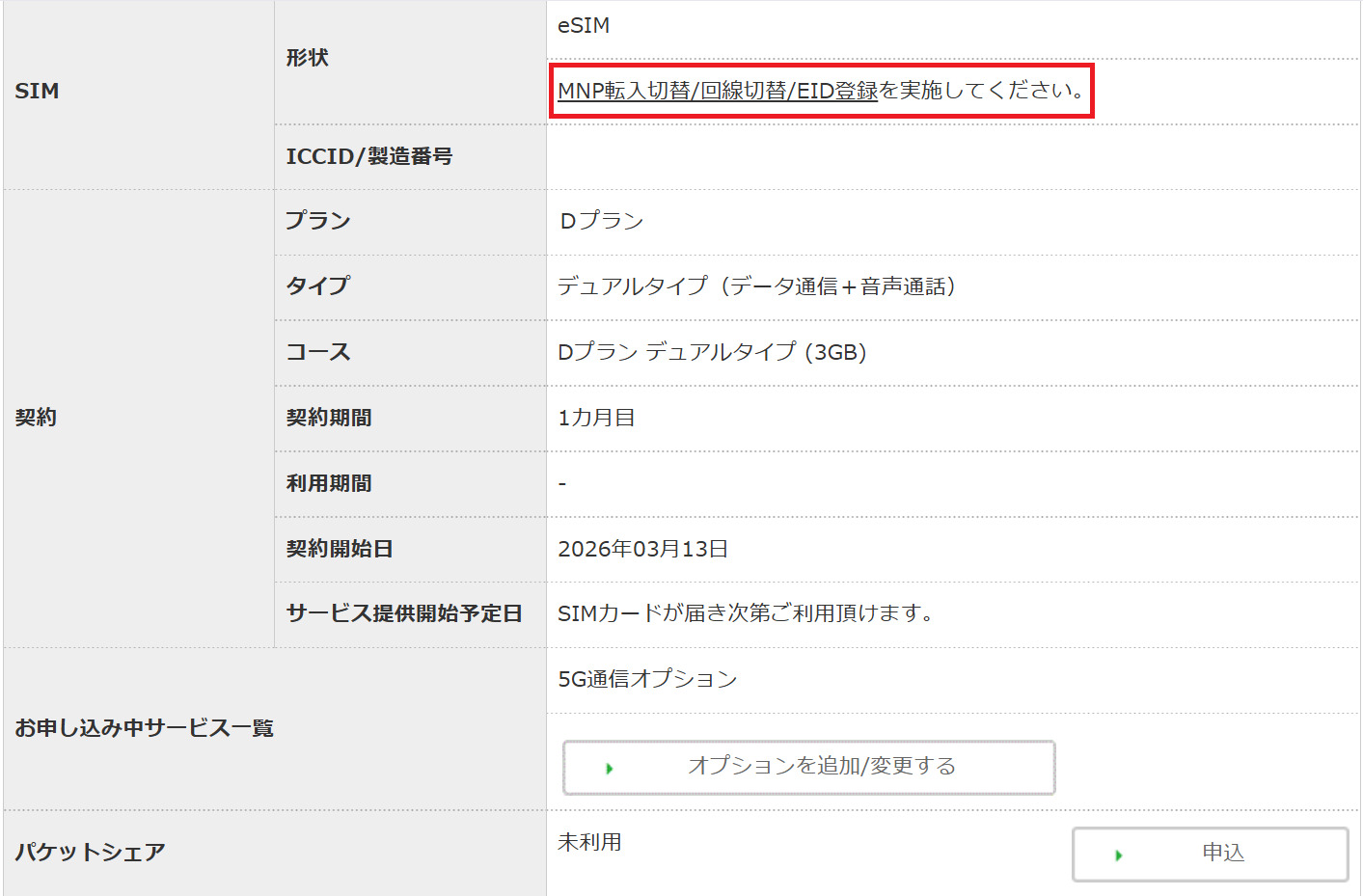Click the 未利用 packet share status
Viewport: 1363px width, 896px height.
pyautogui.click(x=589, y=842)
